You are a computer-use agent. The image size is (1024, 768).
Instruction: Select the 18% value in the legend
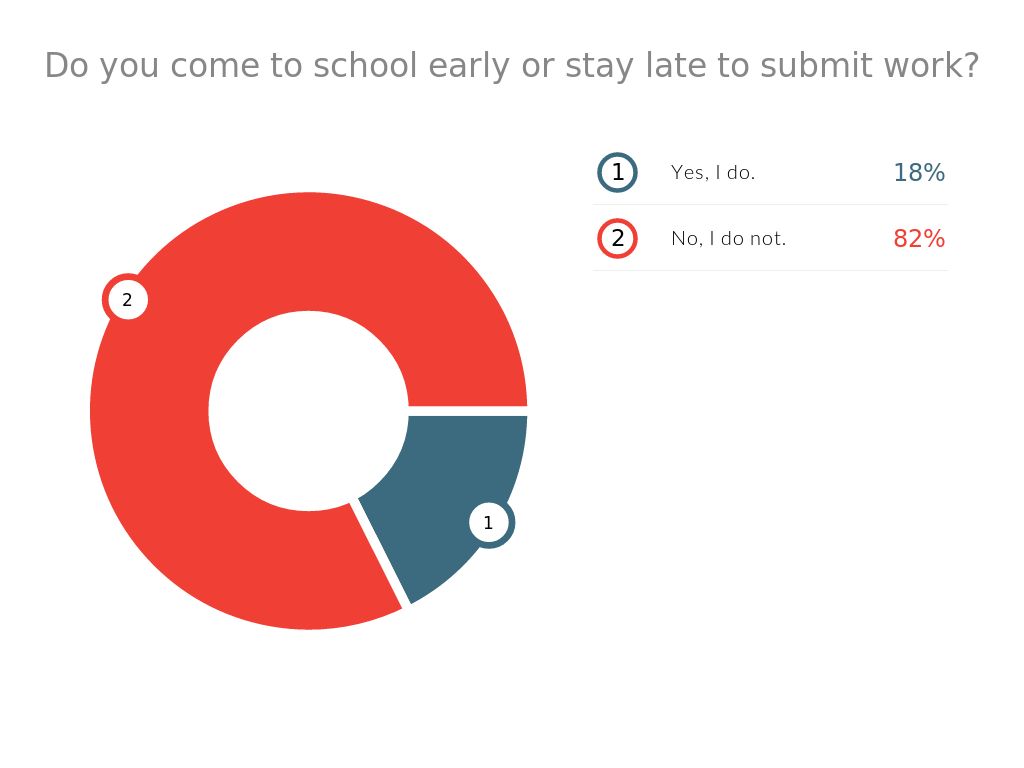click(x=919, y=173)
